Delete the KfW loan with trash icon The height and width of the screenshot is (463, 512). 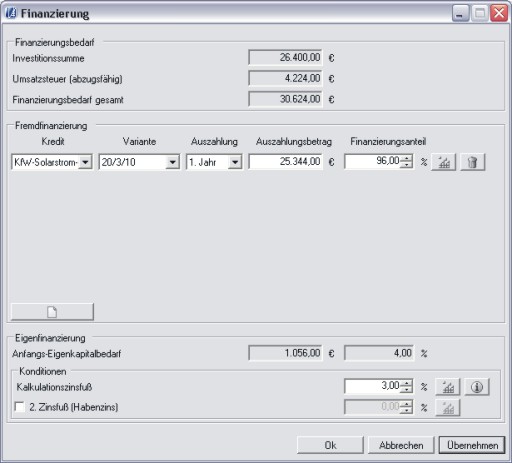pyautogui.click(x=472, y=162)
